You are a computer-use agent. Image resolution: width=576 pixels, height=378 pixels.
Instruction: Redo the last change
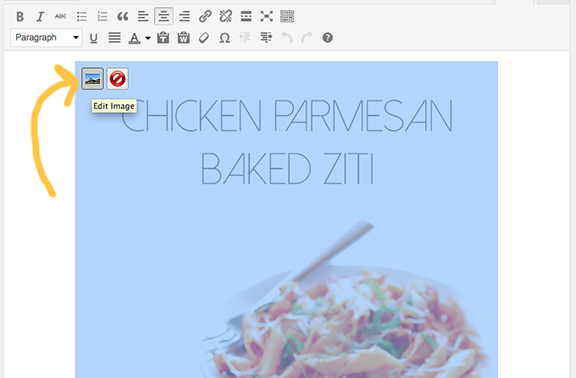(x=307, y=38)
